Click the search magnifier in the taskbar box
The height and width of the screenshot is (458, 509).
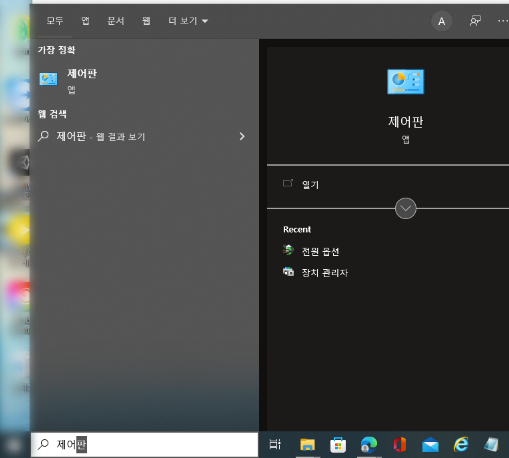(x=43, y=444)
